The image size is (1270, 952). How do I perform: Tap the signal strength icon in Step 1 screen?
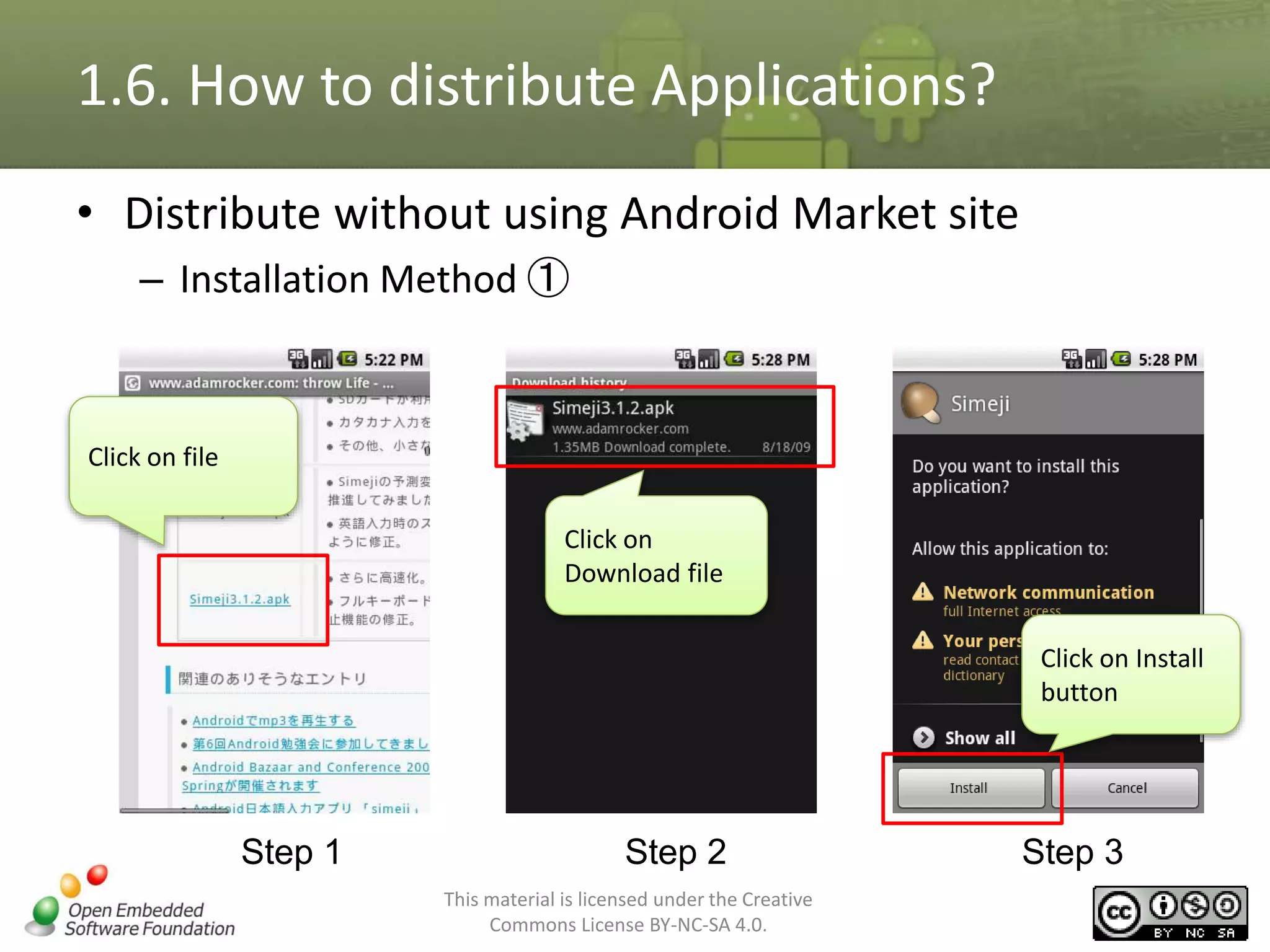tap(322, 358)
